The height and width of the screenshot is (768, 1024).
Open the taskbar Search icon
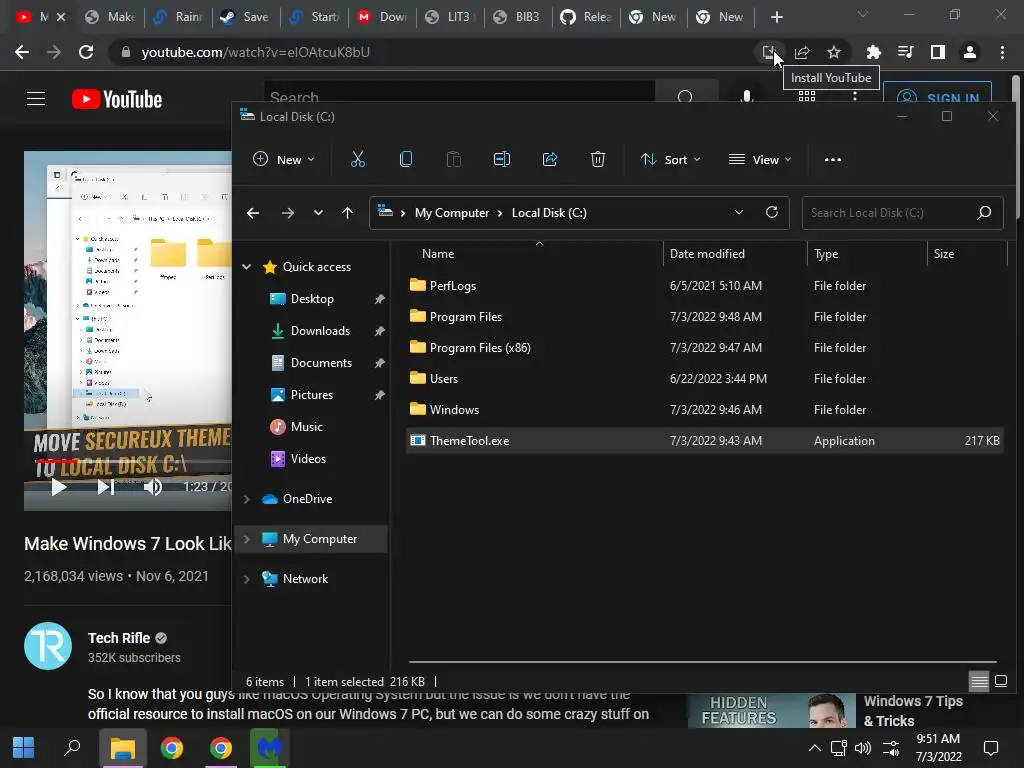click(x=72, y=748)
